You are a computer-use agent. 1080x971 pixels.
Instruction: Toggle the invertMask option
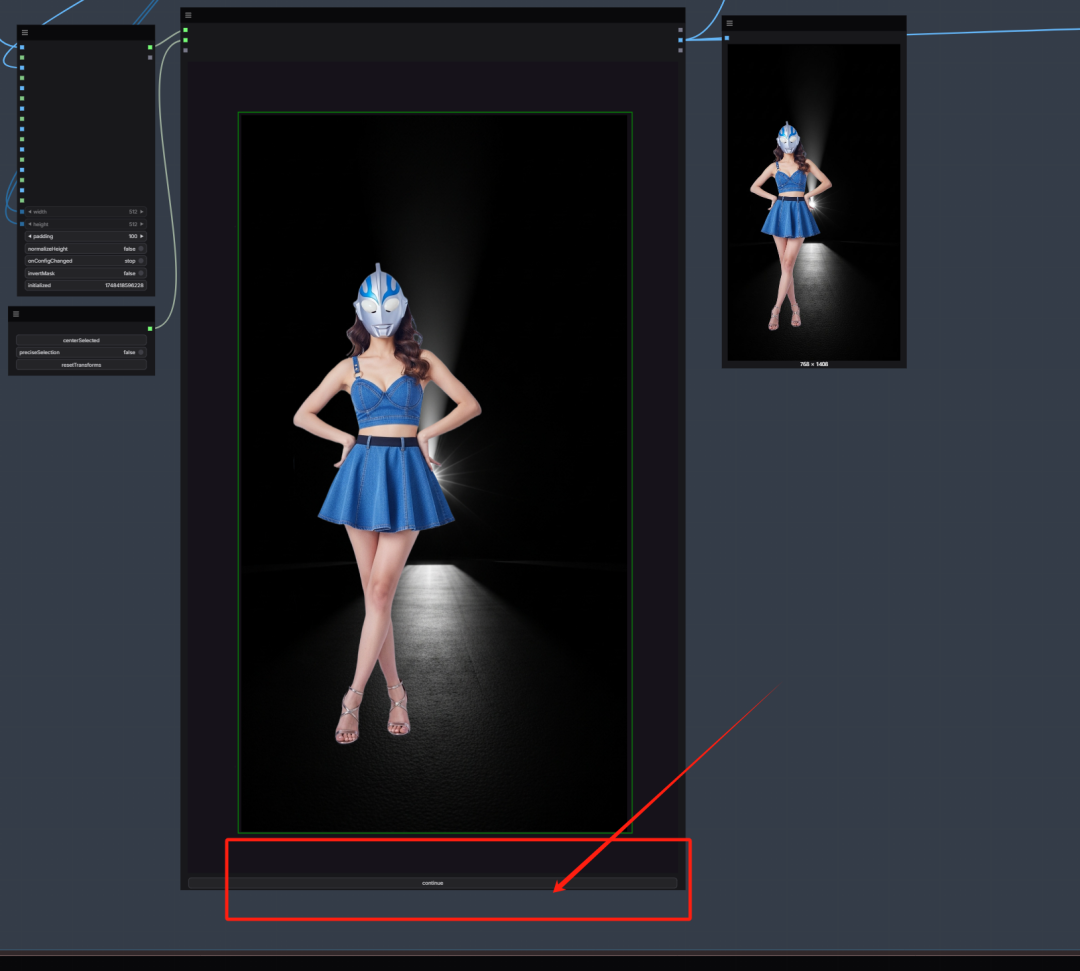point(85,273)
